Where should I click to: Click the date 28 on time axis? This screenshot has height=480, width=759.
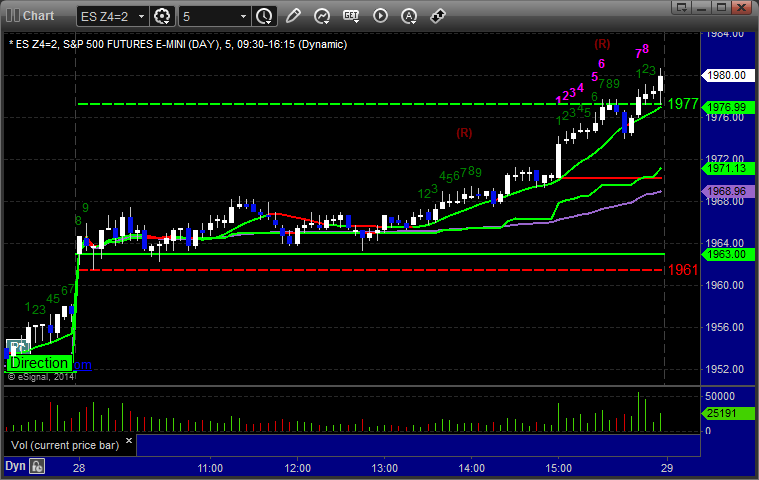coord(79,468)
